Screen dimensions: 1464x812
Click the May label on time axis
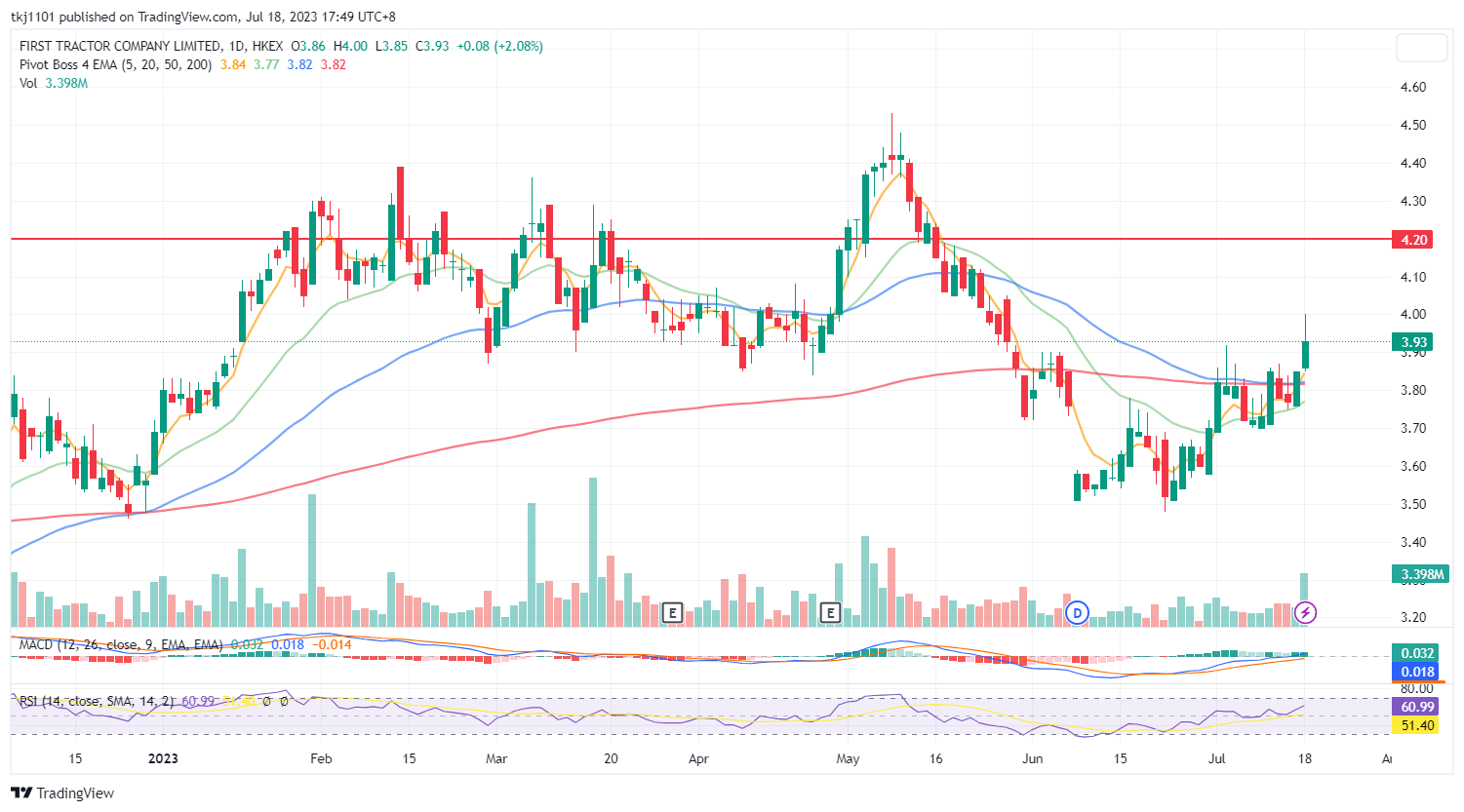point(848,758)
